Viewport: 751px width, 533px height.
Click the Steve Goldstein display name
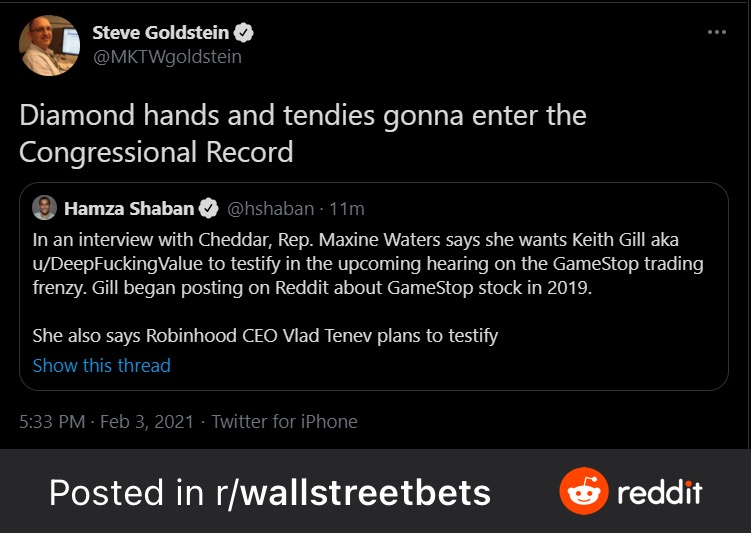tap(160, 33)
